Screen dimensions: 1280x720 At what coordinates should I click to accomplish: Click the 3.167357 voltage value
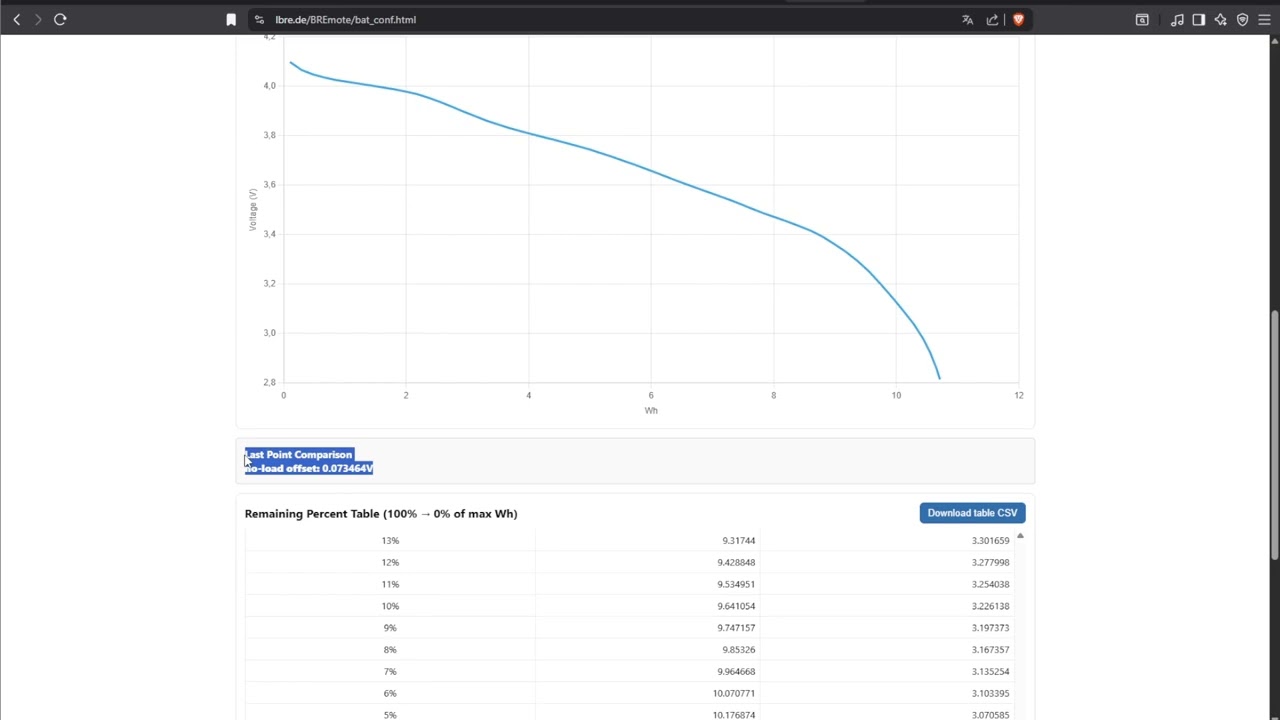(990, 650)
